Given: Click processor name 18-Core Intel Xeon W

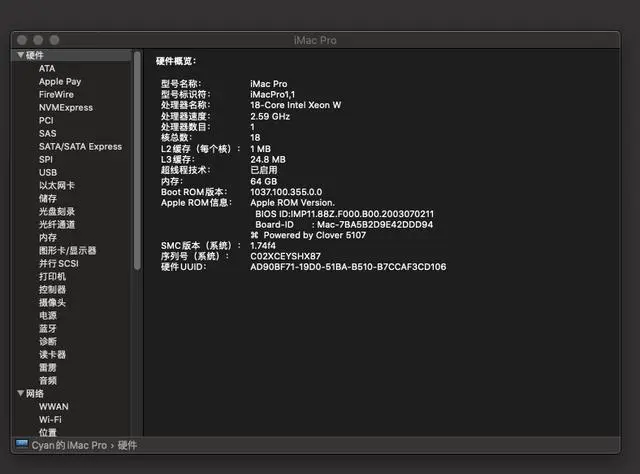Looking at the screenshot, I should point(296,105).
